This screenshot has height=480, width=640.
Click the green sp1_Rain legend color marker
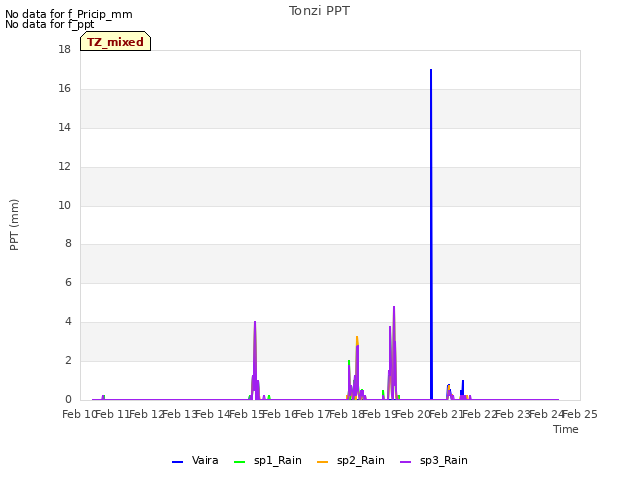click(x=240, y=462)
